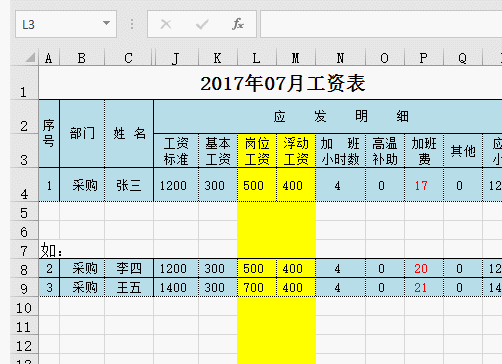The width and height of the screenshot is (502, 364).
Task: Click the 如: cell in row 7
Action: click(x=49, y=250)
